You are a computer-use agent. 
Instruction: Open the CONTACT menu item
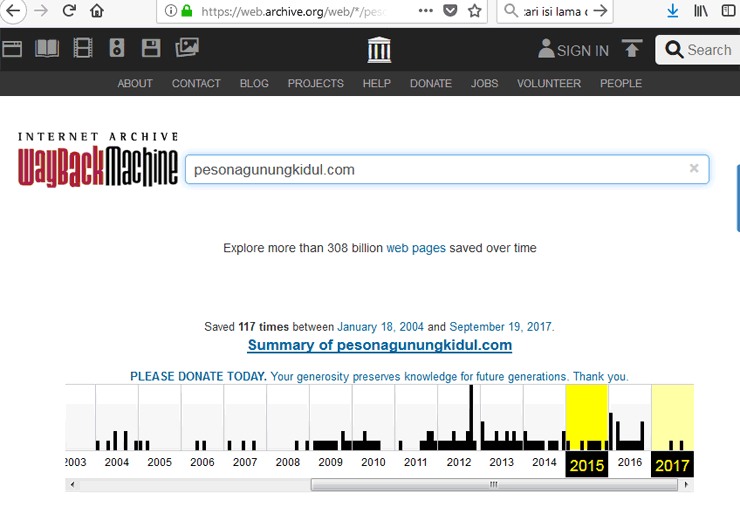196,84
